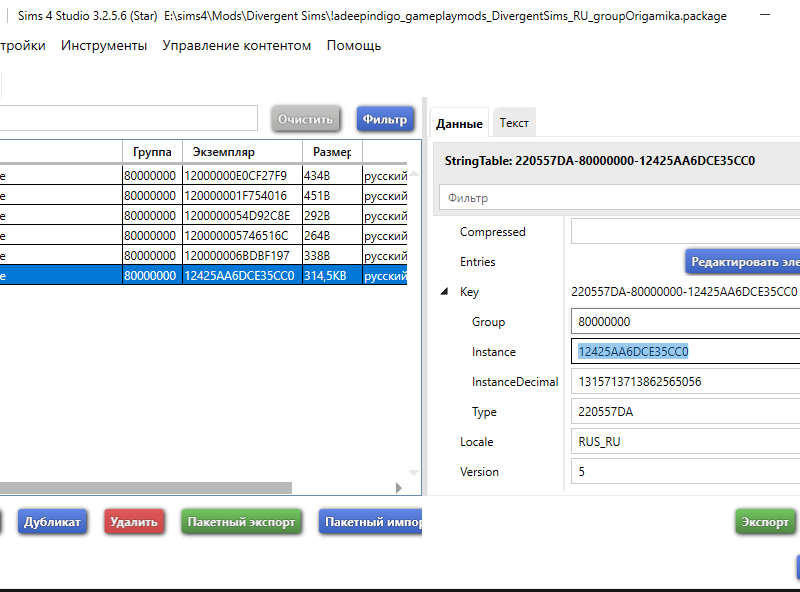Click into the Locale field showing RUS_RU
Screen dimensions: 800x592
pos(685,442)
